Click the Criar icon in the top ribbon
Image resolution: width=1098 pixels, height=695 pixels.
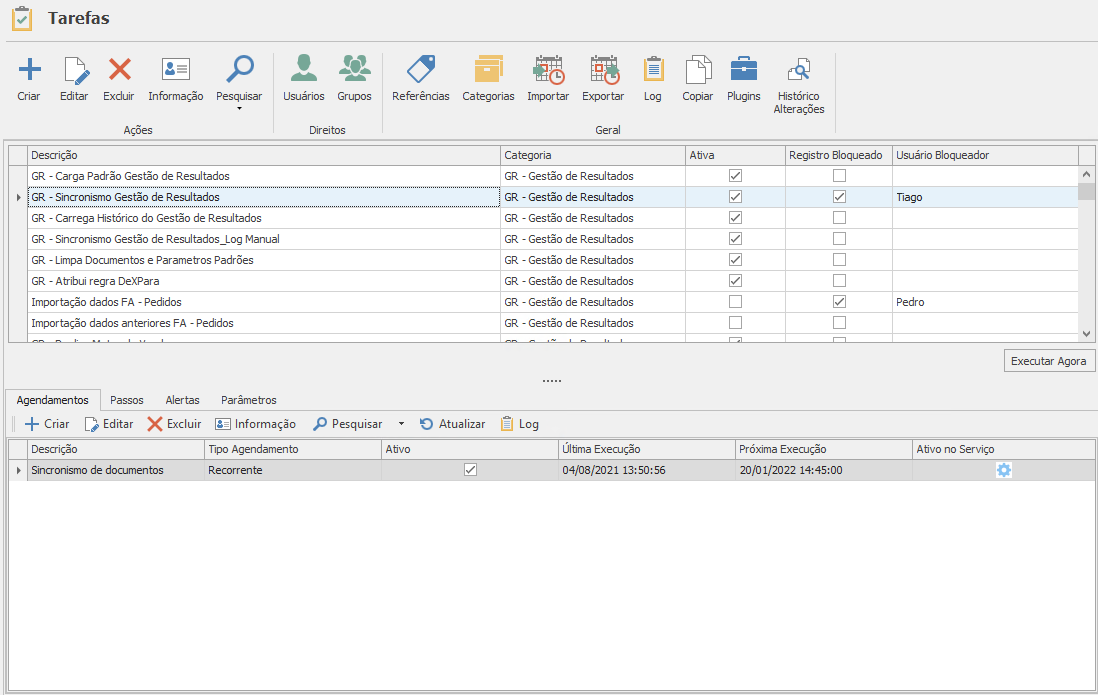[29, 70]
